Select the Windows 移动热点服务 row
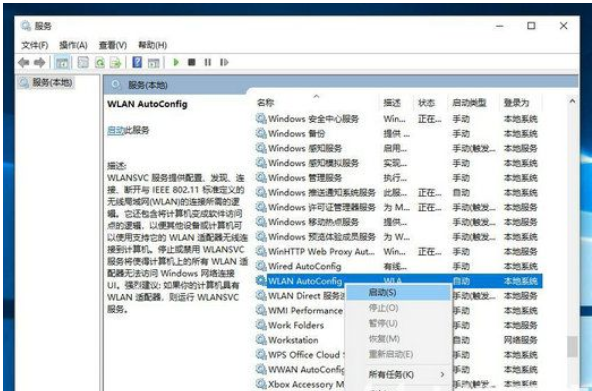The height and width of the screenshot is (391, 592). pyautogui.click(x=399, y=222)
